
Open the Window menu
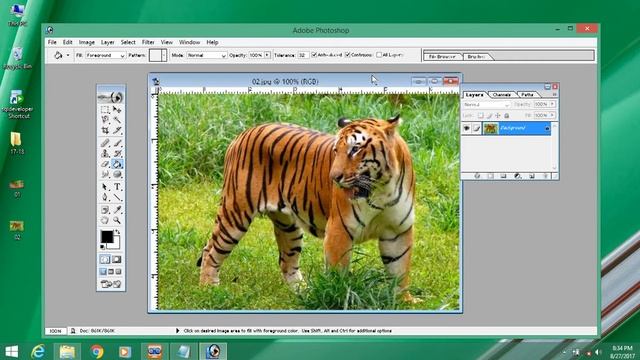pos(189,42)
